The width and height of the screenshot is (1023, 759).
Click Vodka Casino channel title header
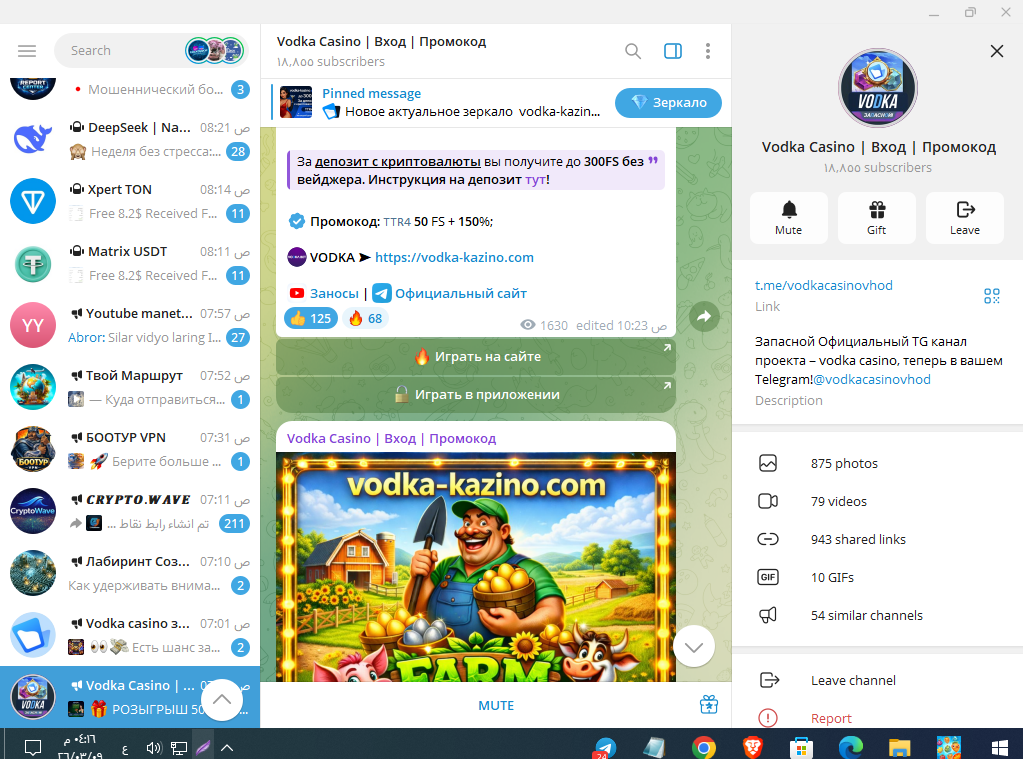click(381, 42)
